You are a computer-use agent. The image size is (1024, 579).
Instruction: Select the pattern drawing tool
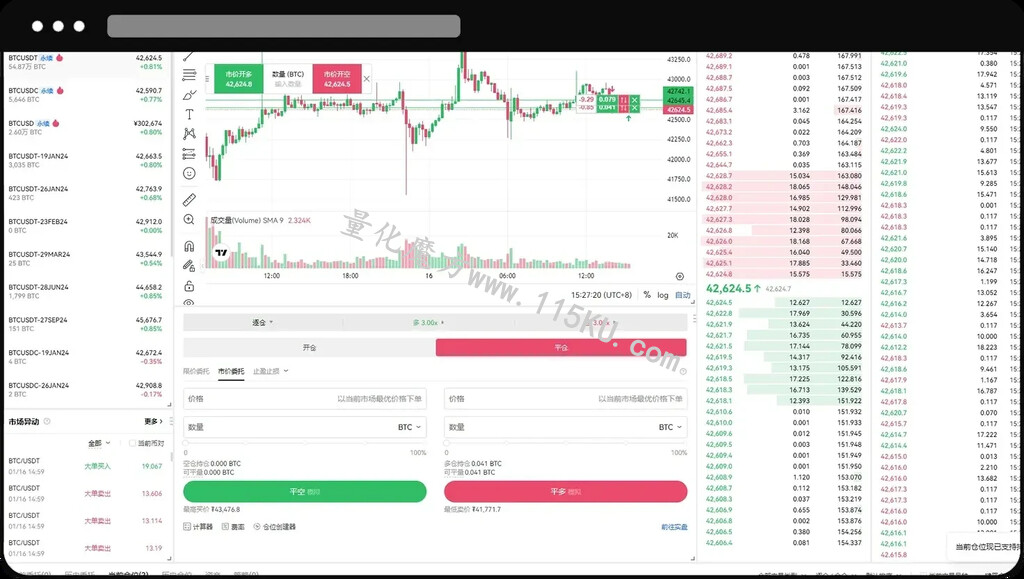pyautogui.click(x=189, y=134)
